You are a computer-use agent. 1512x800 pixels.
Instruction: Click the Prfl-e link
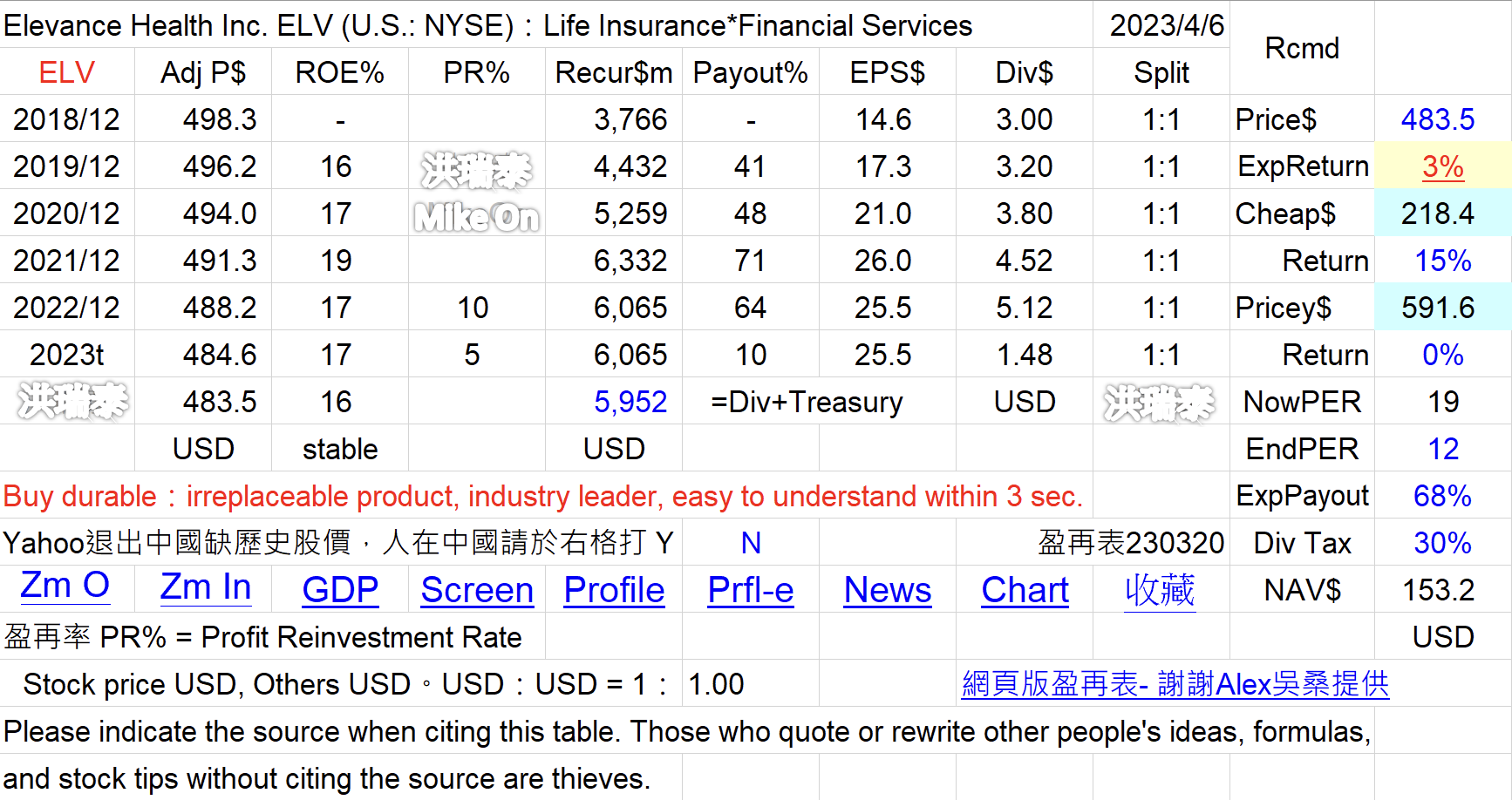[x=751, y=590]
